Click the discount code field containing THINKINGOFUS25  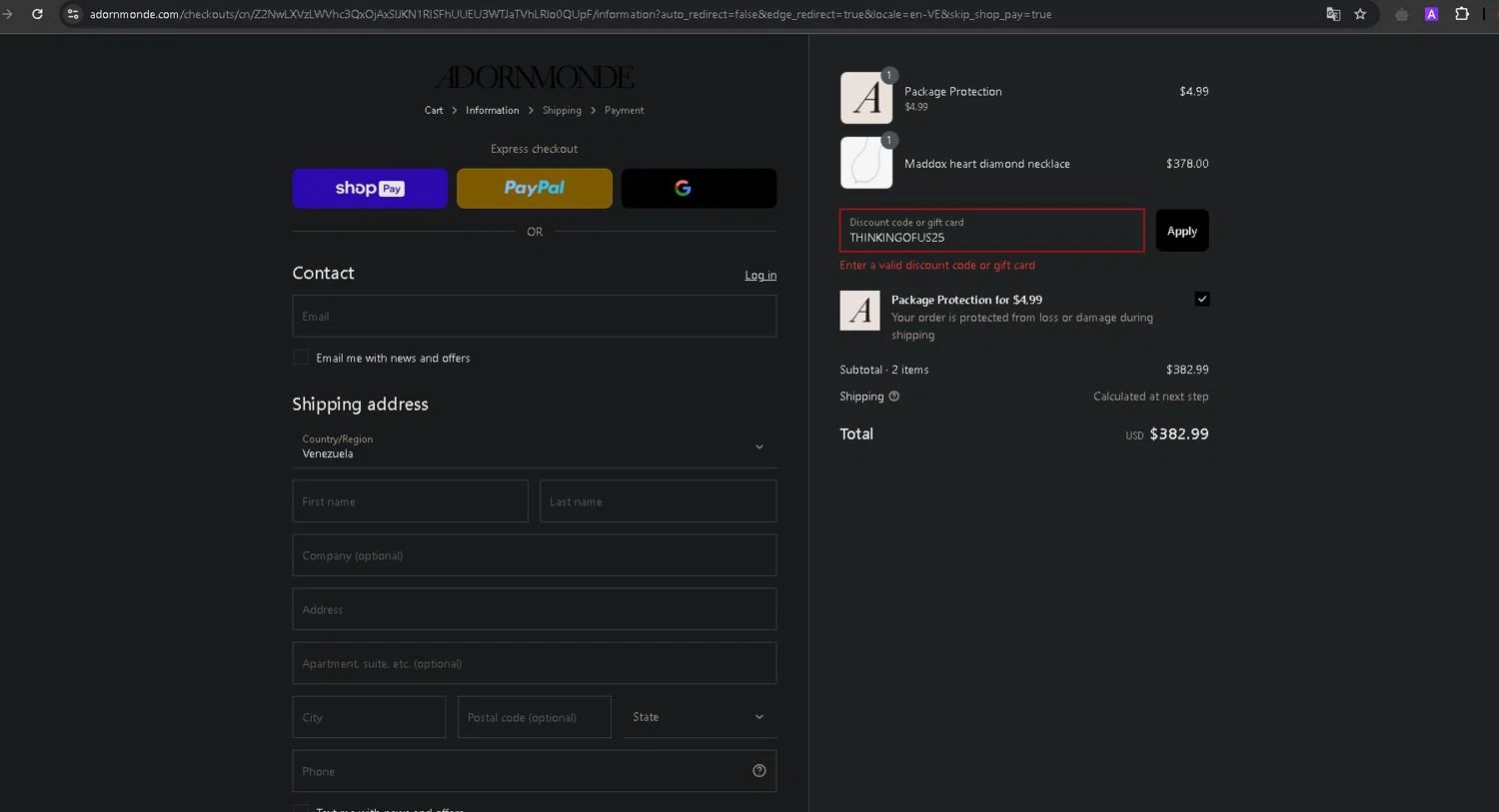(x=992, y=231)
